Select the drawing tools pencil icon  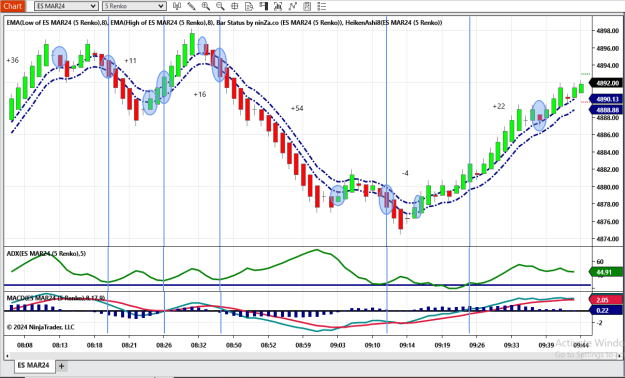point(191,6)
